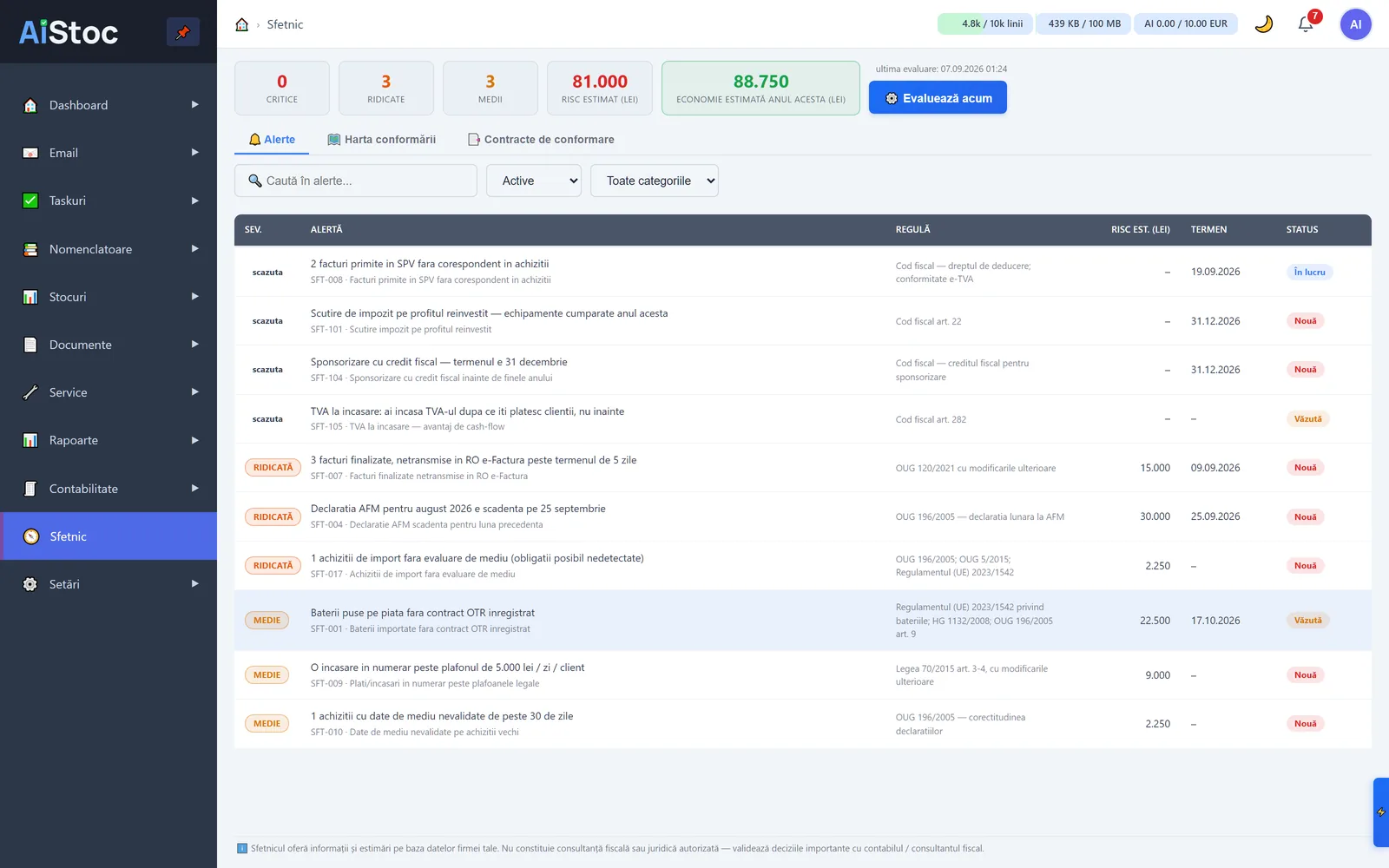Screen dimensions: 1389x868
Task: Expand the Dashboard menu arrow
Action: point(195,105)
